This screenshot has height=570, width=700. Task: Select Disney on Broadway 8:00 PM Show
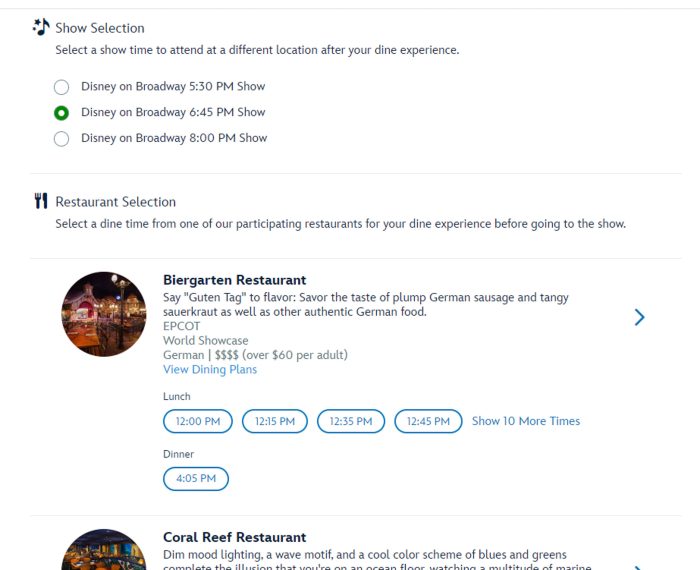click(x=62, y=139)
